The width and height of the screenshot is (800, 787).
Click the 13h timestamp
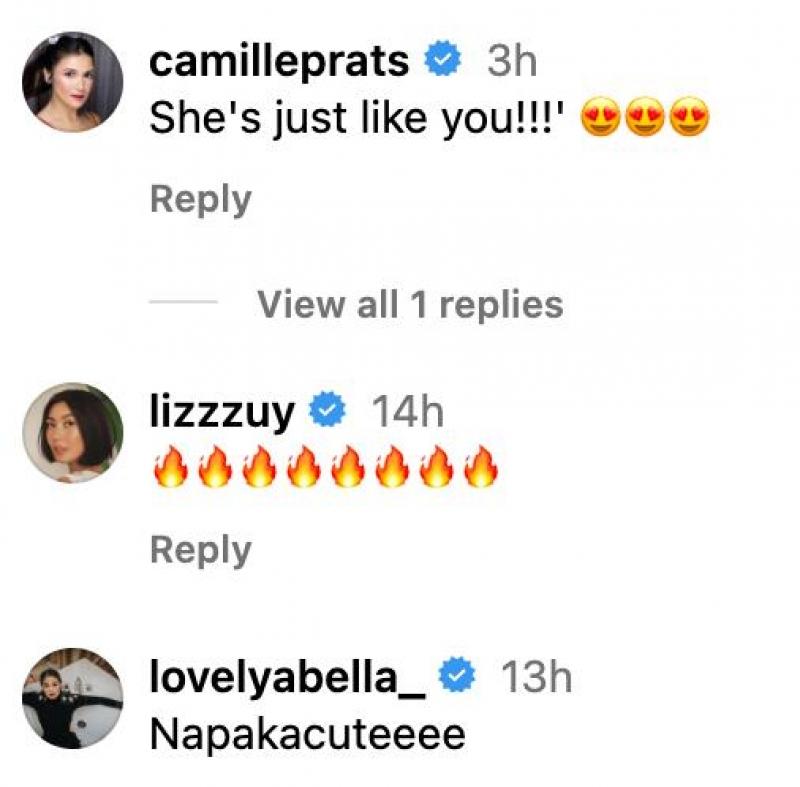click(x=537, y=677)
